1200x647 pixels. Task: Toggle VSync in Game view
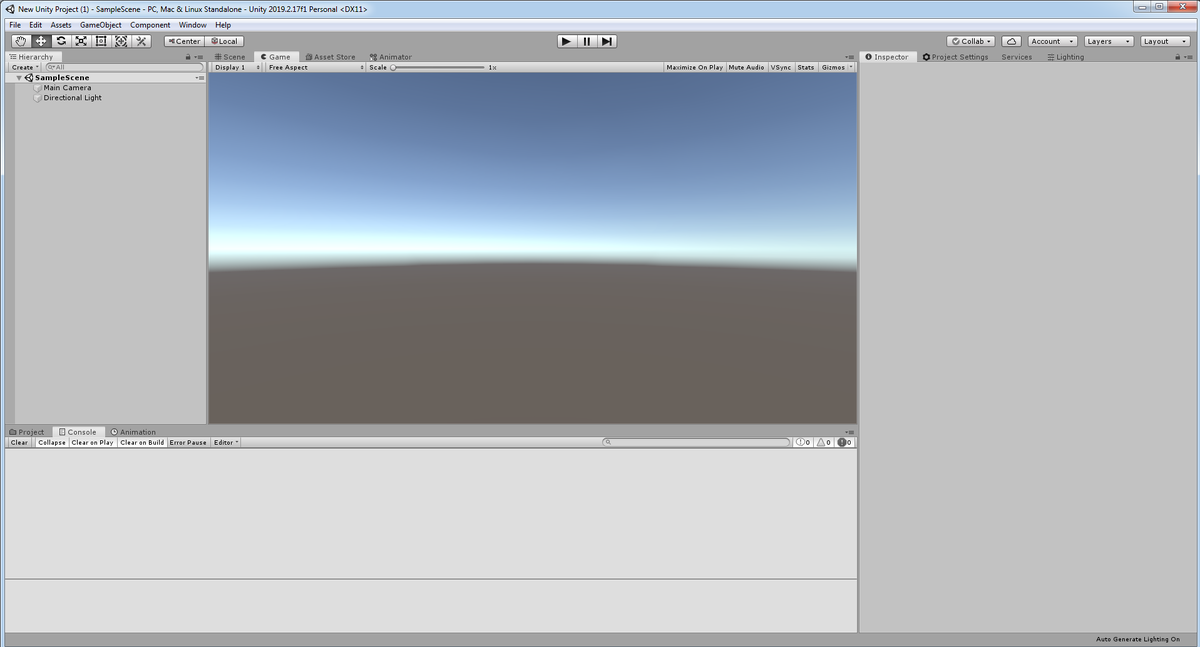[x=781, y=67]
